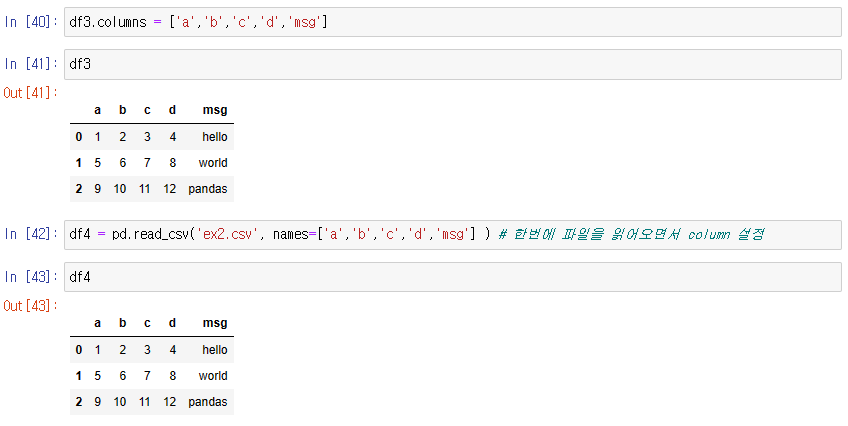Viewport: 848px width, 426px height.
Task: Click the Out[43] output prompt
Action: pos(30,306)
